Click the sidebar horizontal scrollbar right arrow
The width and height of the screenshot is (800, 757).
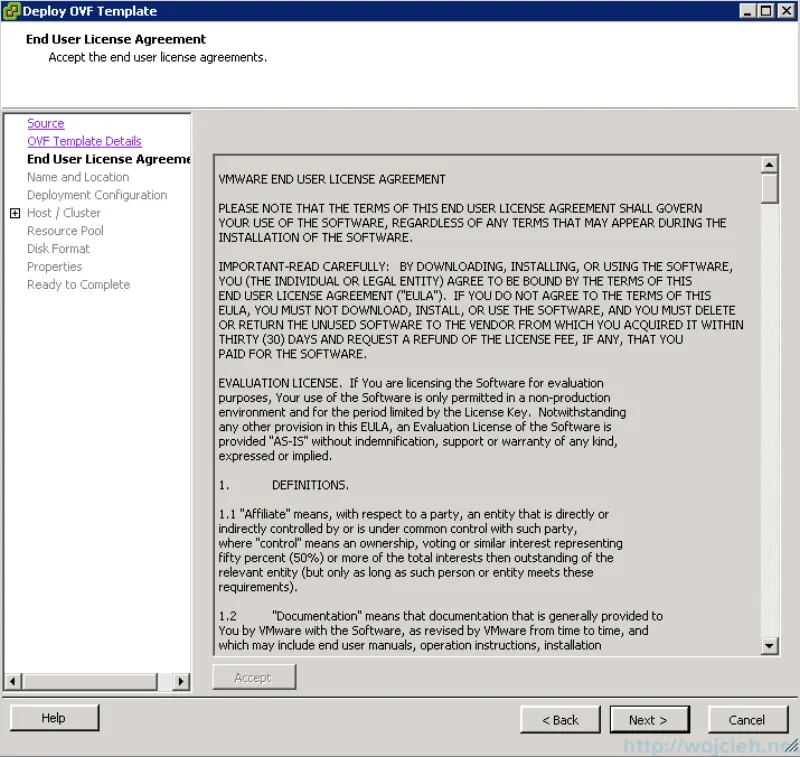click(180, 682)
